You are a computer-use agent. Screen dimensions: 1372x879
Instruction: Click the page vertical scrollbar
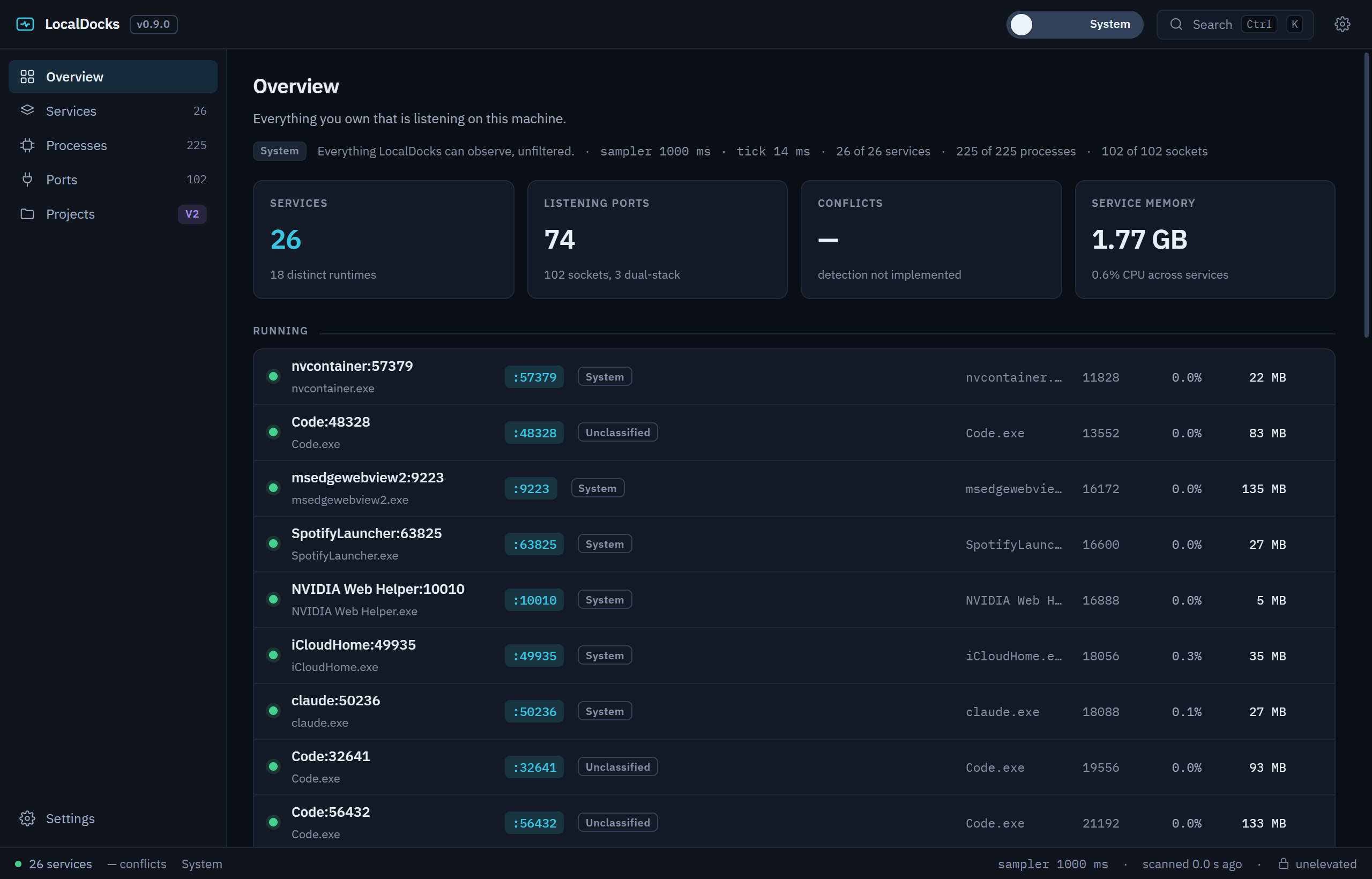pyautogui.click(x=1367, y=194)
